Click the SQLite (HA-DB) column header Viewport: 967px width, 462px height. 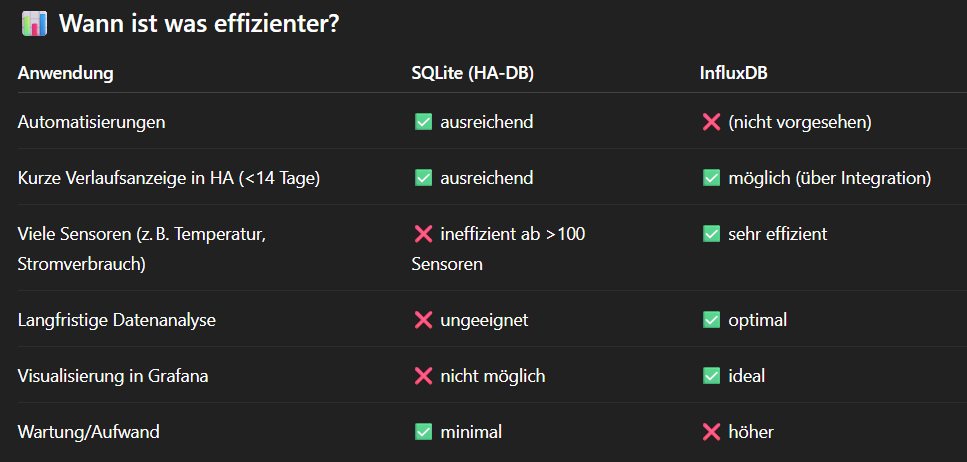[472, 73]
